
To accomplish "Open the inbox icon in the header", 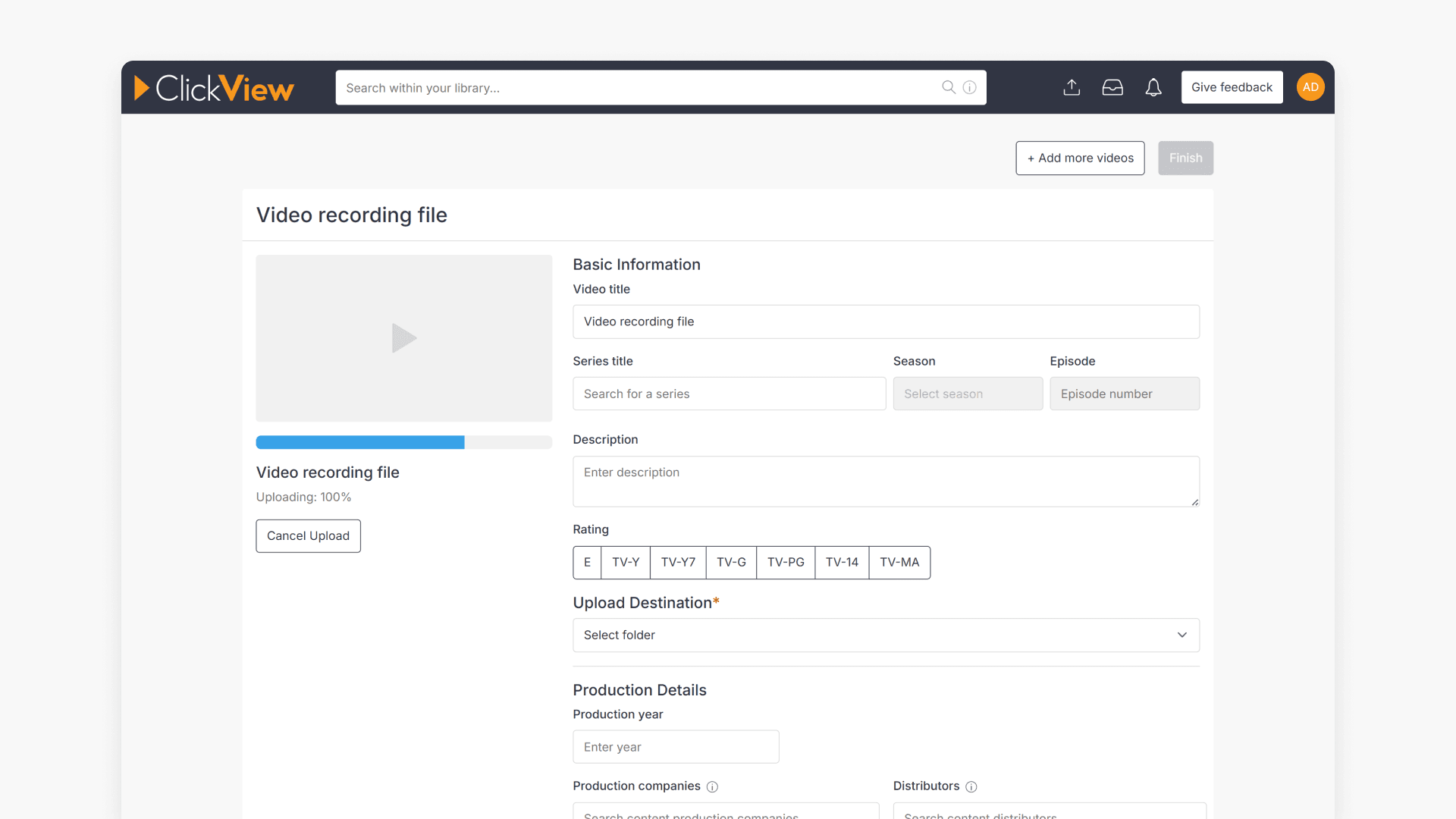I will pos(1112,87).
